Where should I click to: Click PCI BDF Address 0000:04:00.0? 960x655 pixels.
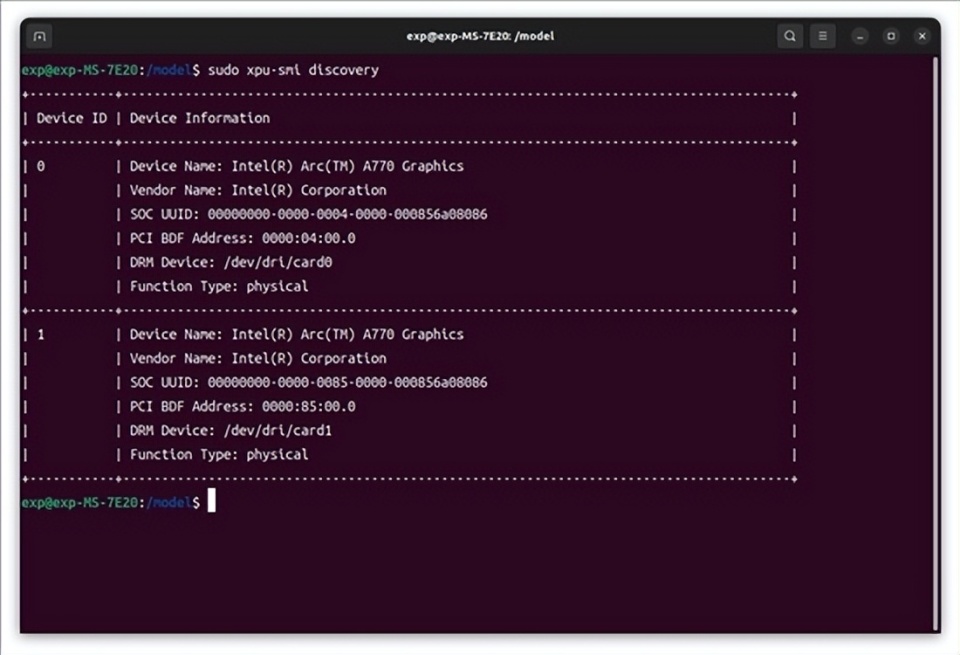pos(242,238)
